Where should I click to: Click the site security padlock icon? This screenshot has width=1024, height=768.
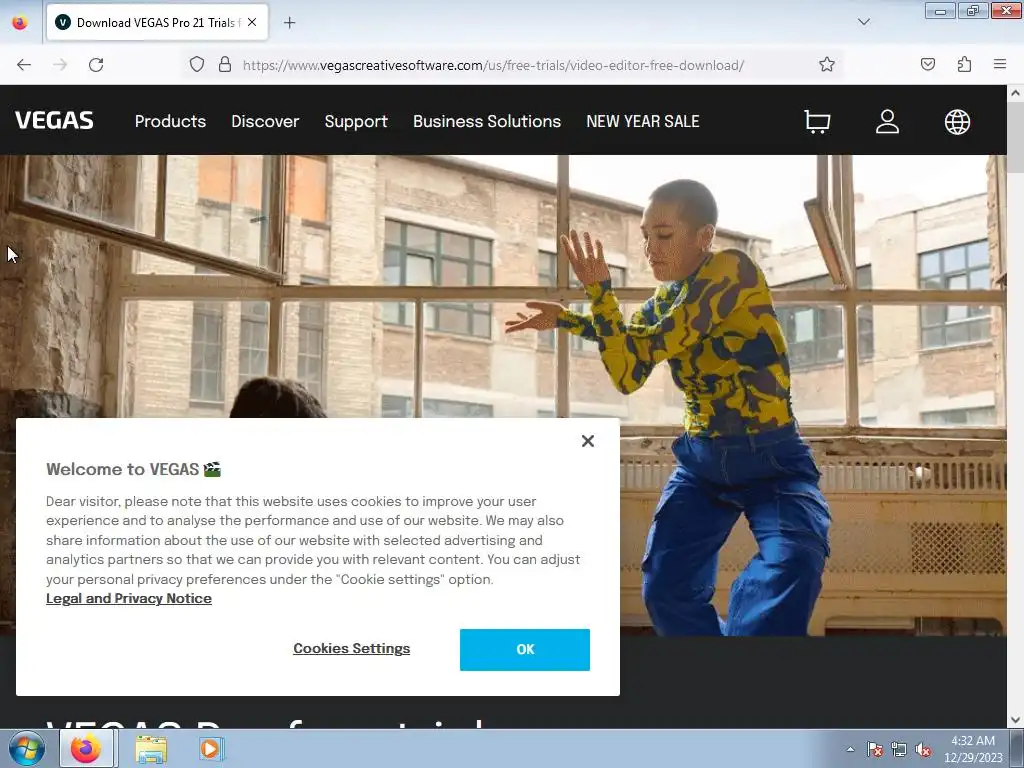pos(225,65)
